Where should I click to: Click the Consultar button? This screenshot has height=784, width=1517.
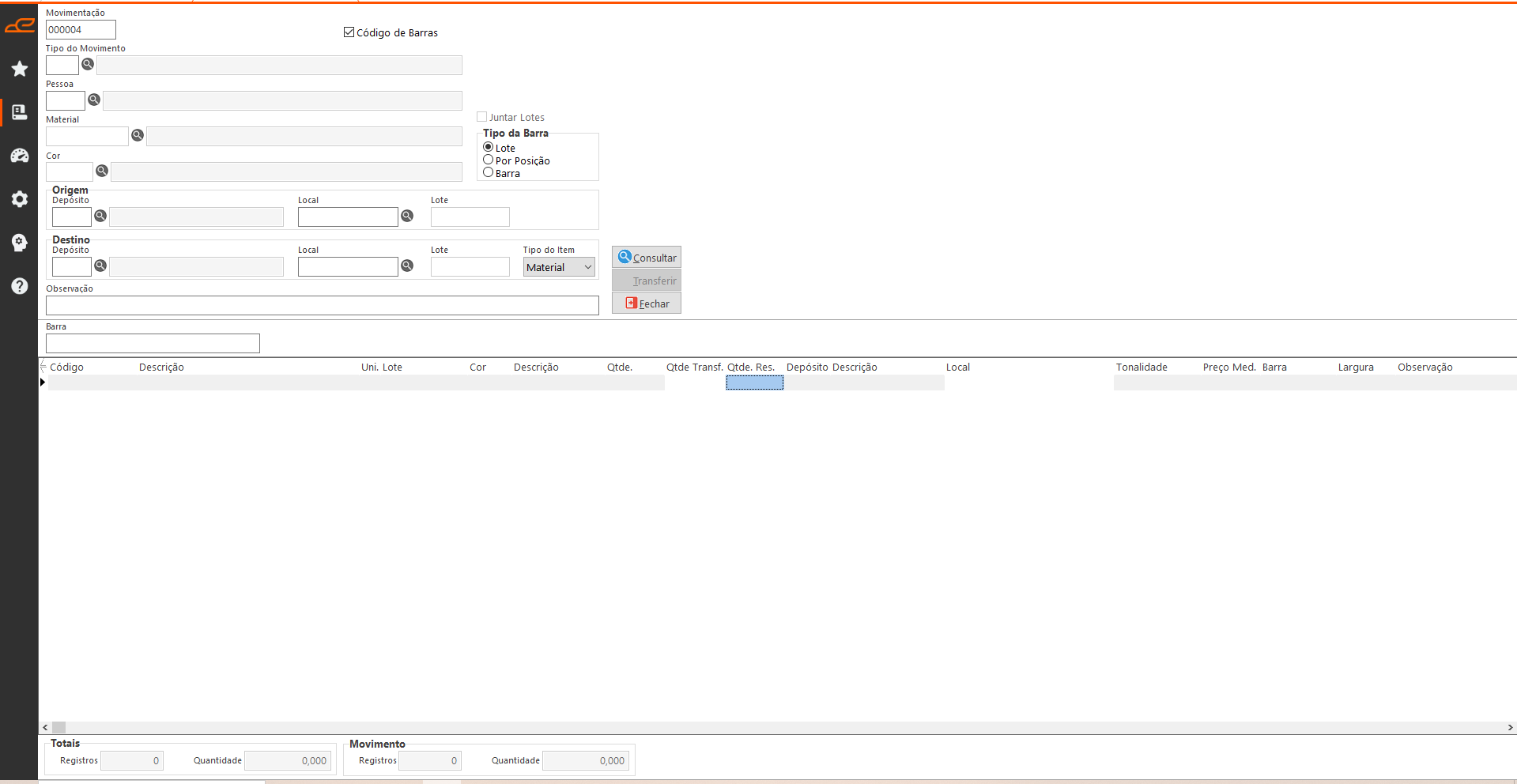pos(647,258)
